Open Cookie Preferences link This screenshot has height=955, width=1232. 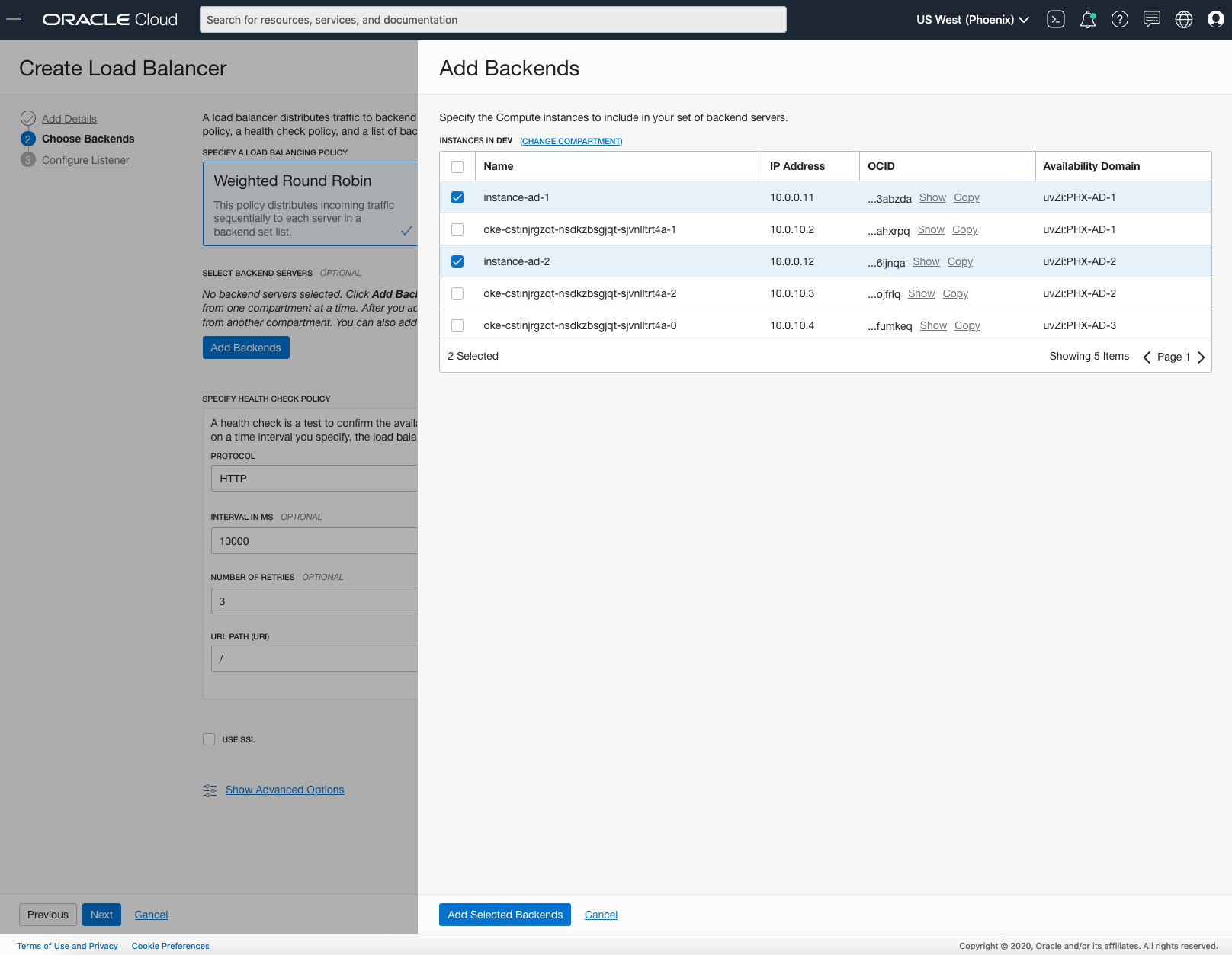click(171, 946)
